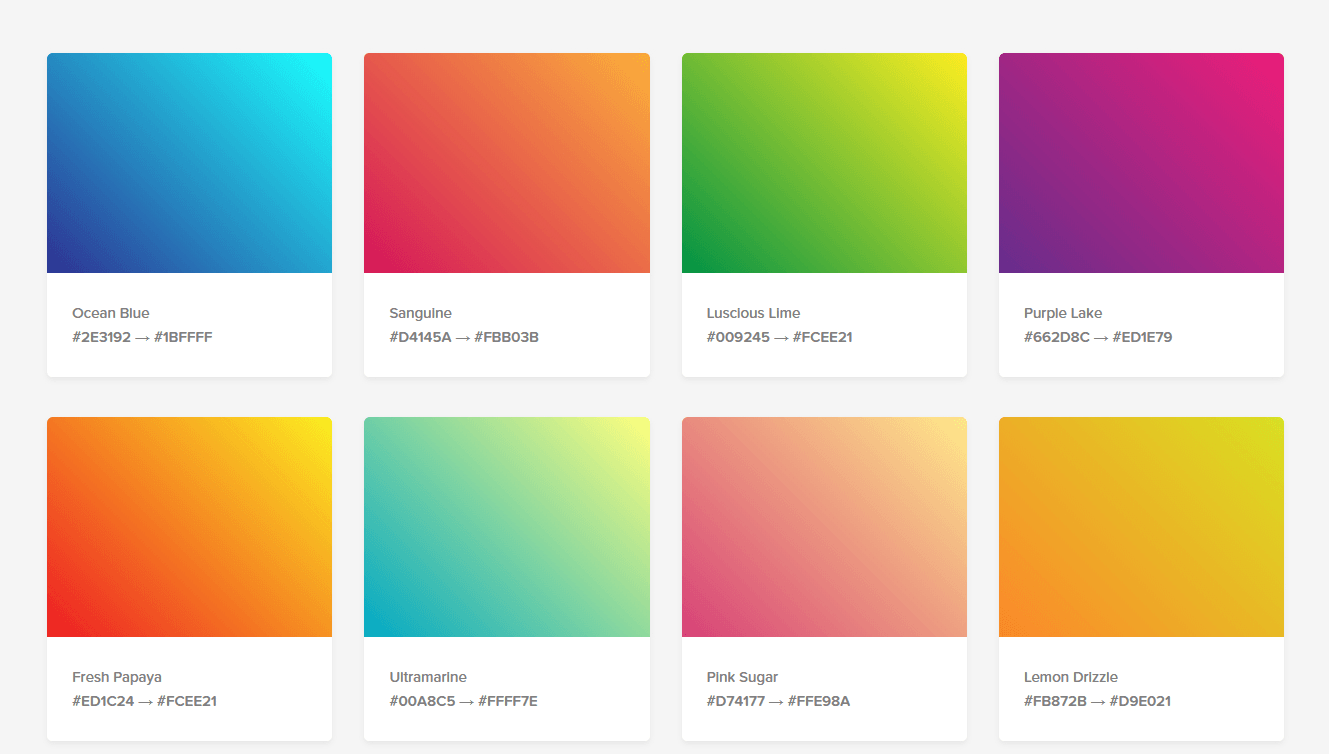Click the "Fresh Papaya" name label
Viewport: 1329px width, 754px height.
click(x=117, y=677)
